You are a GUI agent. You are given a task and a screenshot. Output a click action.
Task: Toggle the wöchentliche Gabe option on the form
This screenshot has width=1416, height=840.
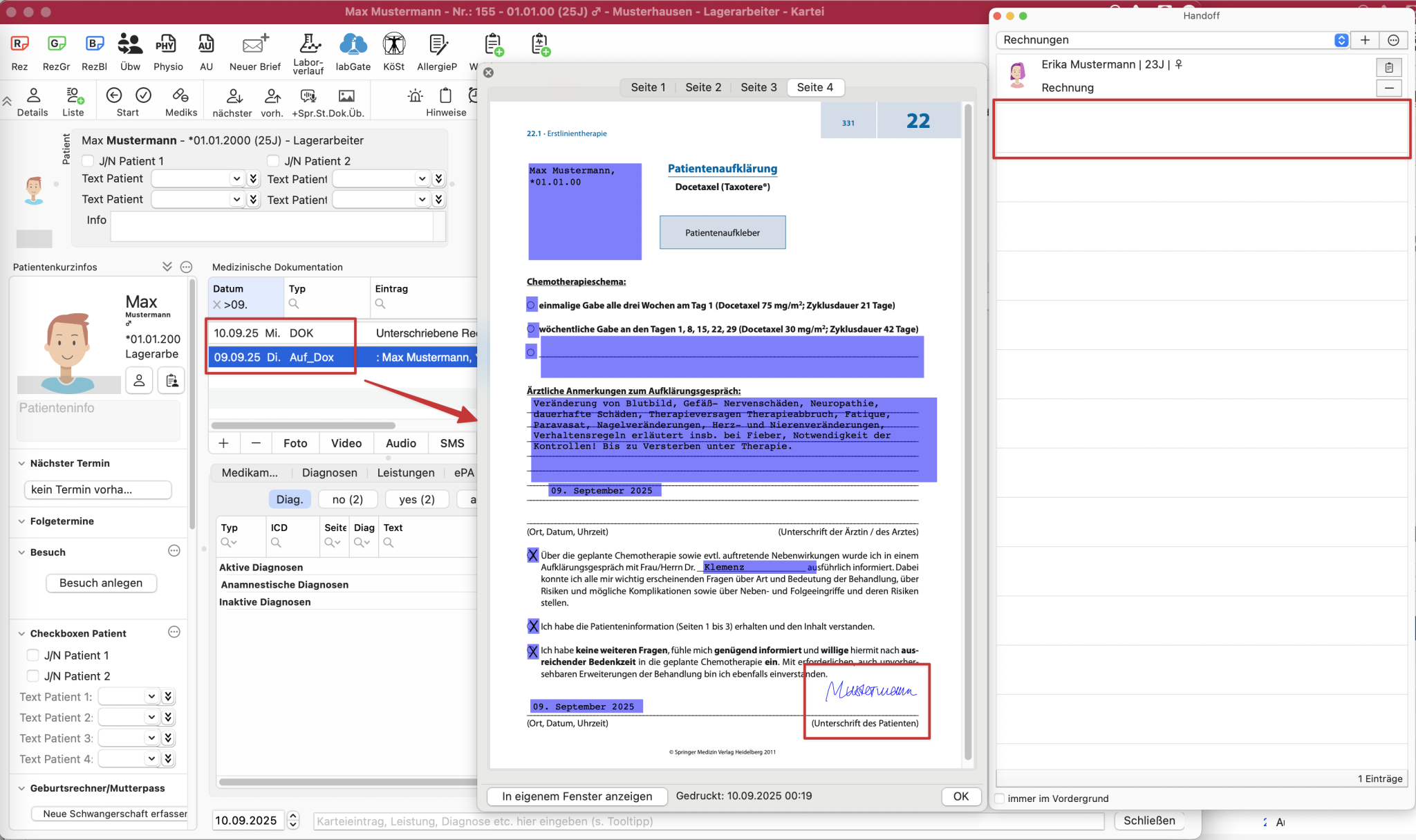(x=531, y=329)
